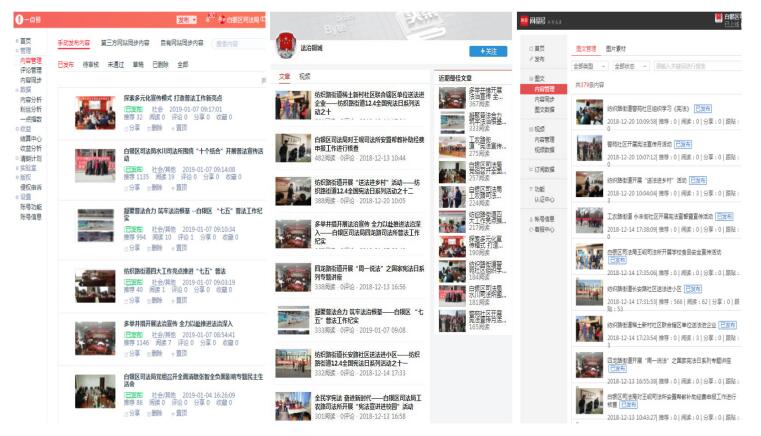Open thumbnail of first article in right panel

589,112
